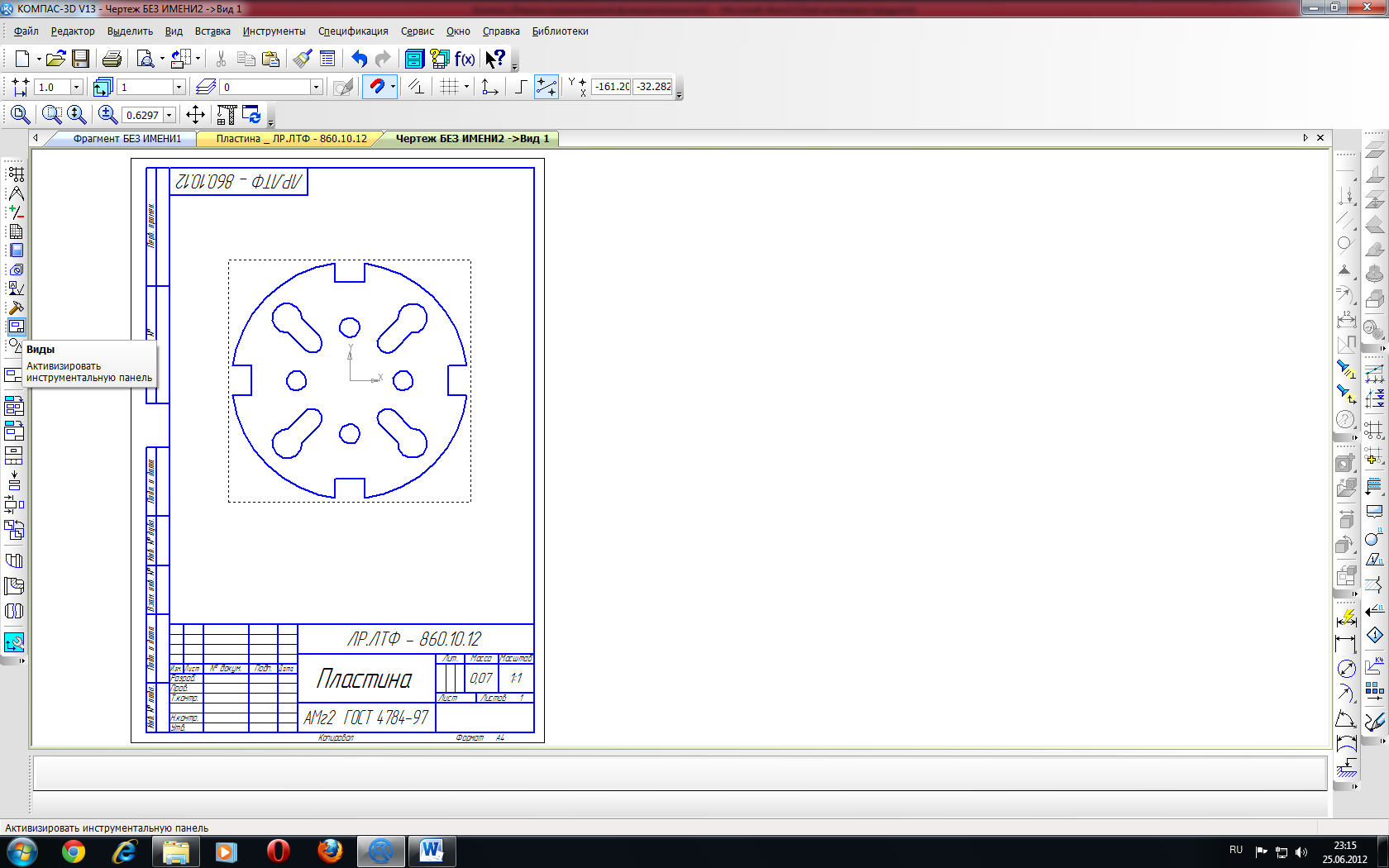Open print preview icon
Image resolution: width=1389 pixels, height=868 pixels.
point(146,59)
